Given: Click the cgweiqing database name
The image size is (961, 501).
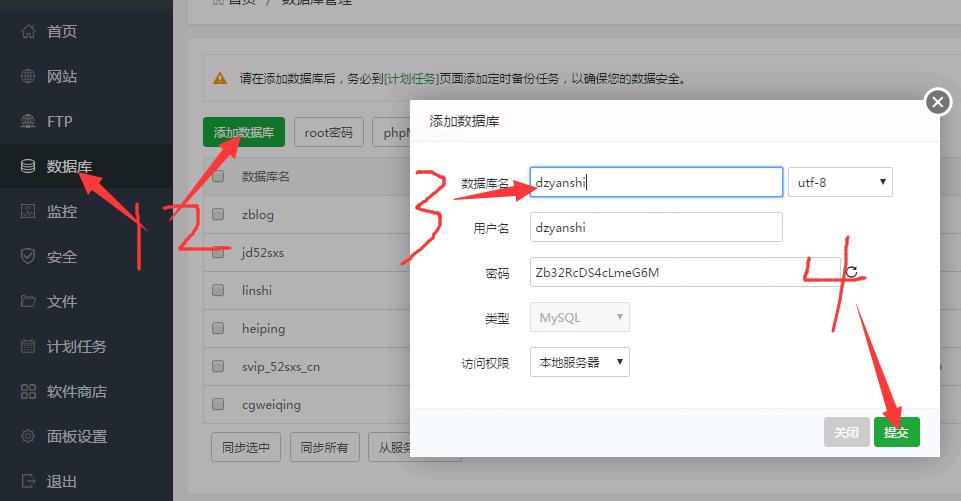Looking at the screenshot, I should click(x=272, y=405).
